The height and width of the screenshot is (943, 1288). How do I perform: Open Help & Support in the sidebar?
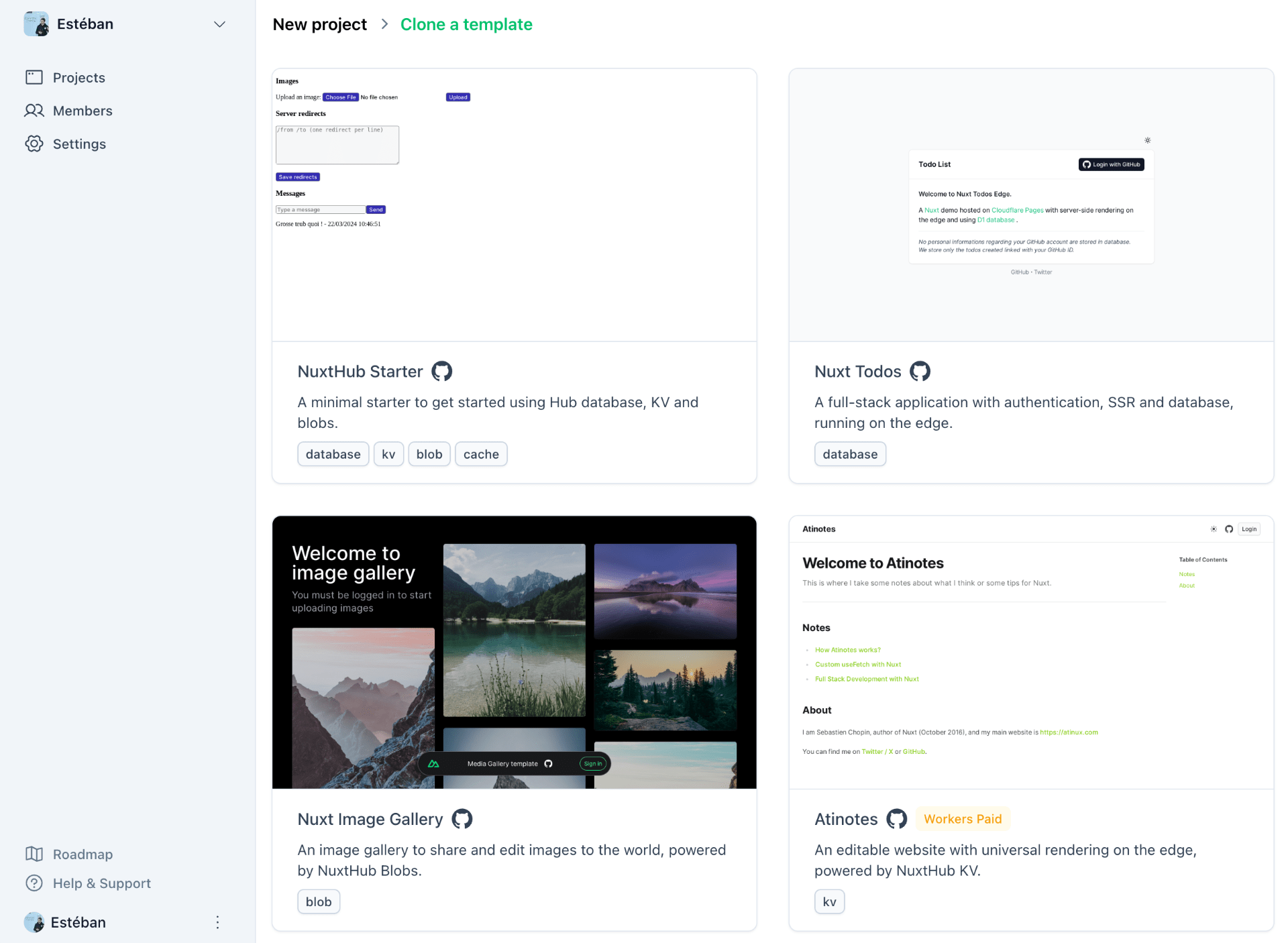[101, 883]
